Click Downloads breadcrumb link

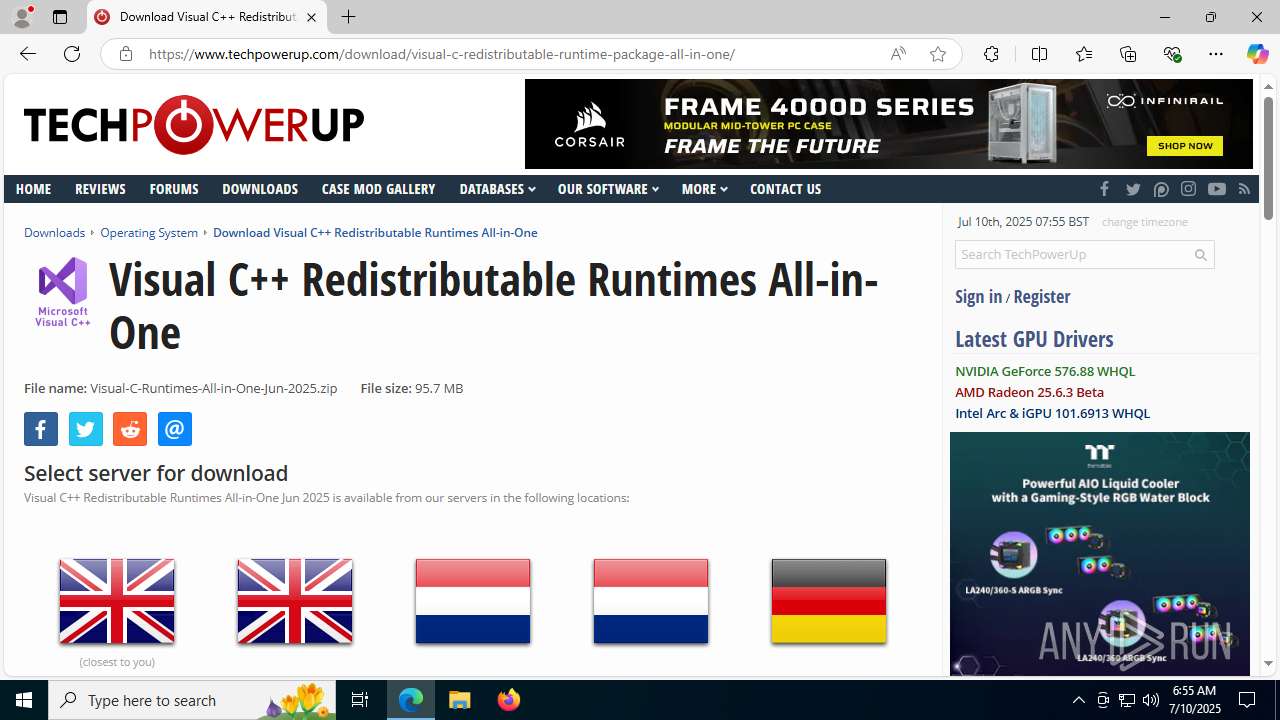click(x=54, y=232)
